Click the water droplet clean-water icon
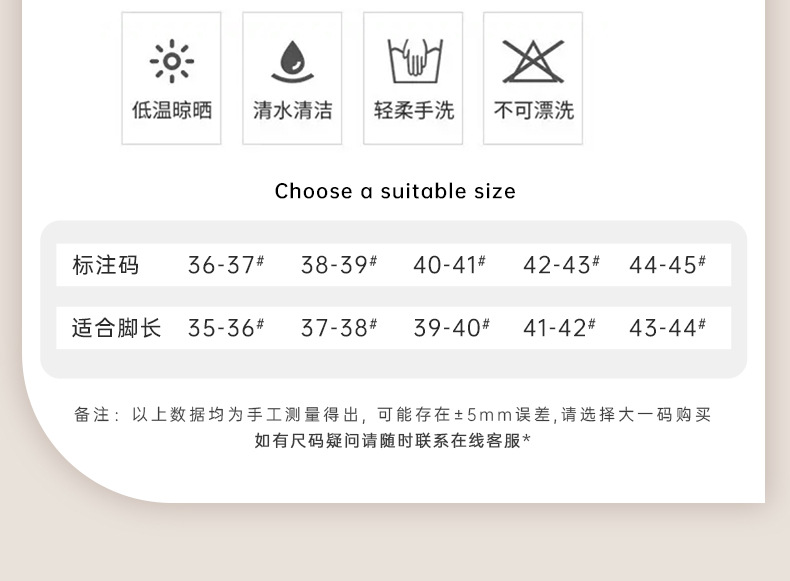 click(292, 62)
